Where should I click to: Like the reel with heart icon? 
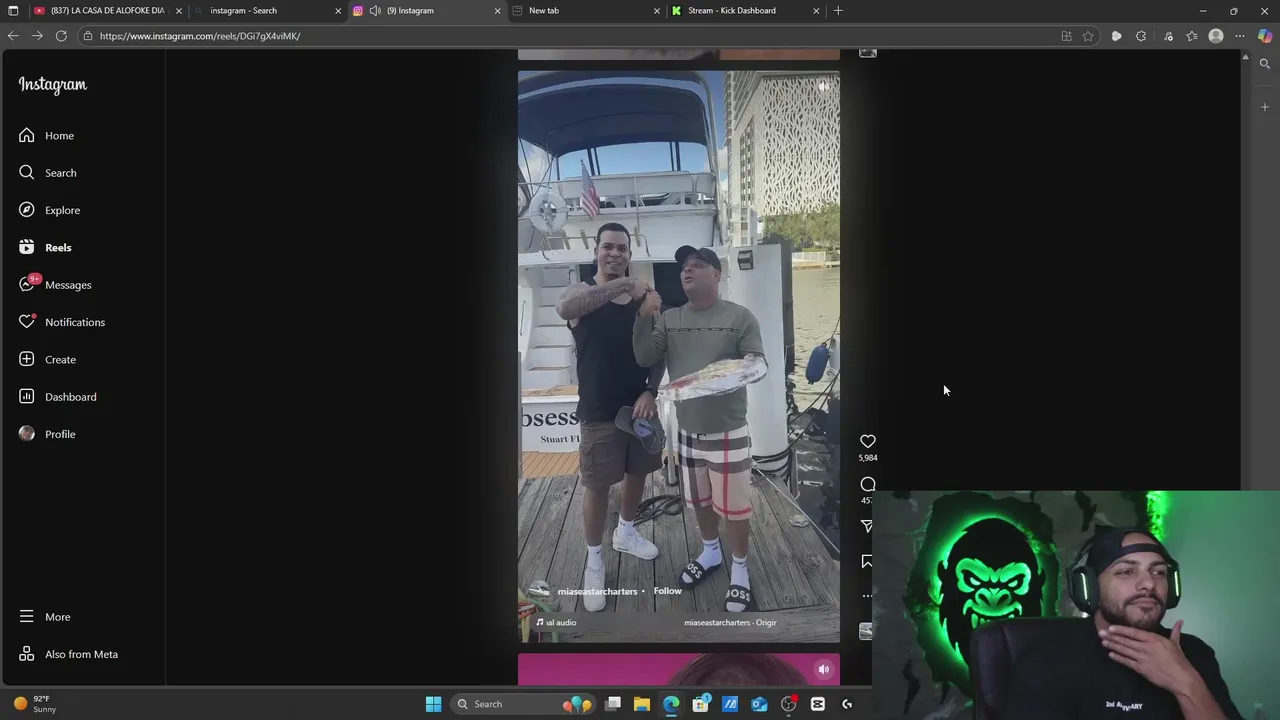(x=868, y=441)
